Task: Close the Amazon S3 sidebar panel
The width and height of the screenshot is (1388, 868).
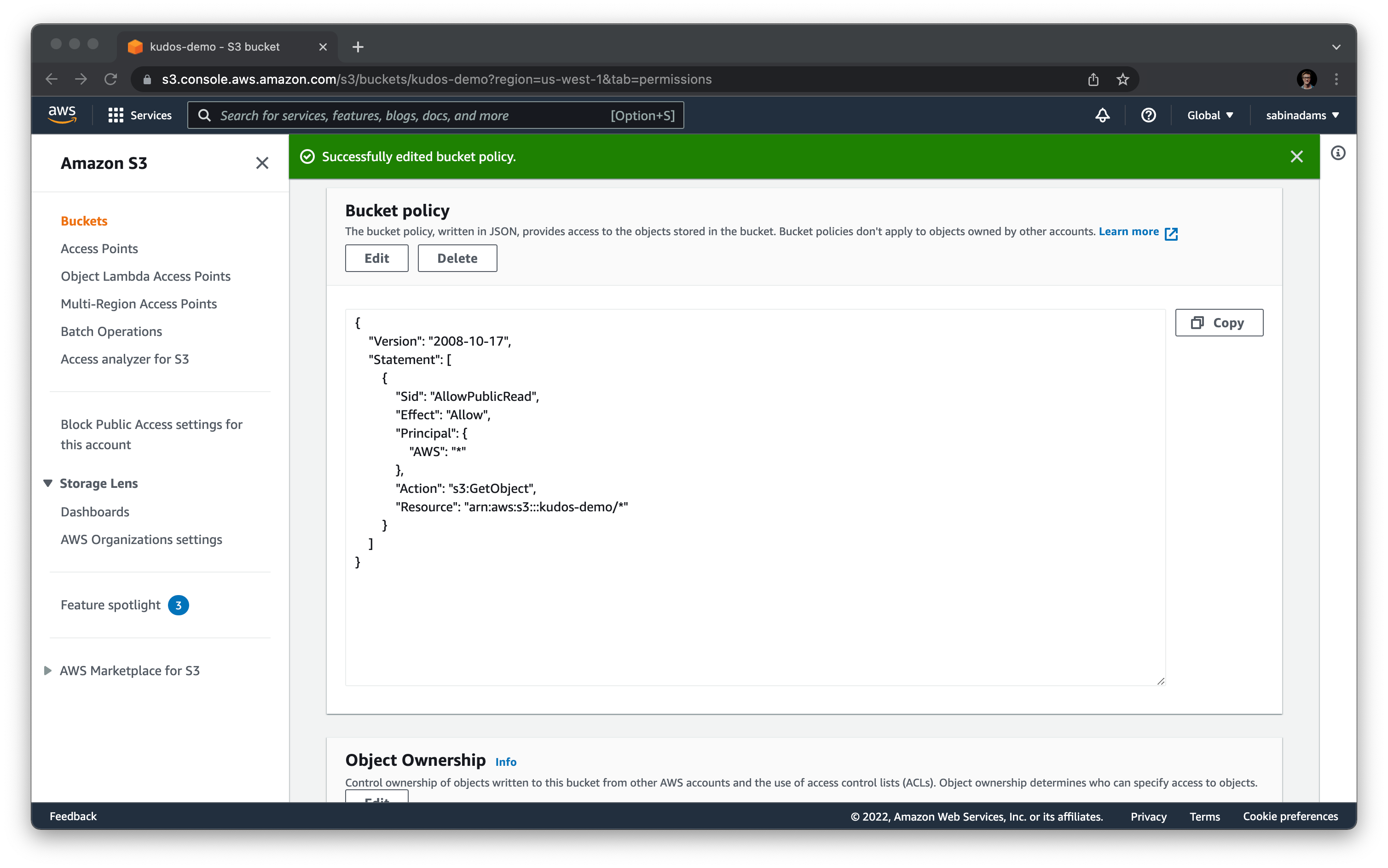Action: pos(262,163)
